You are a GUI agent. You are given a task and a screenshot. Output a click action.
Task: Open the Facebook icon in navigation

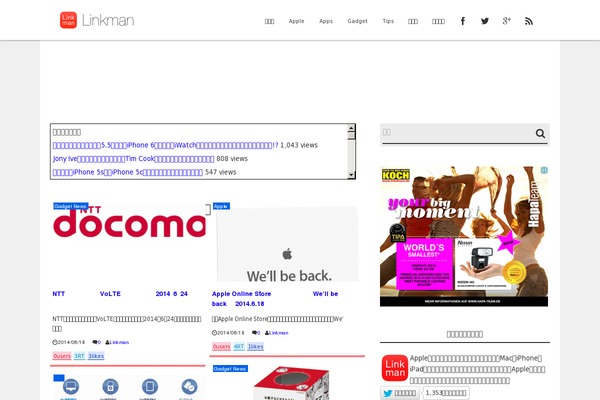tap(463, 21)
